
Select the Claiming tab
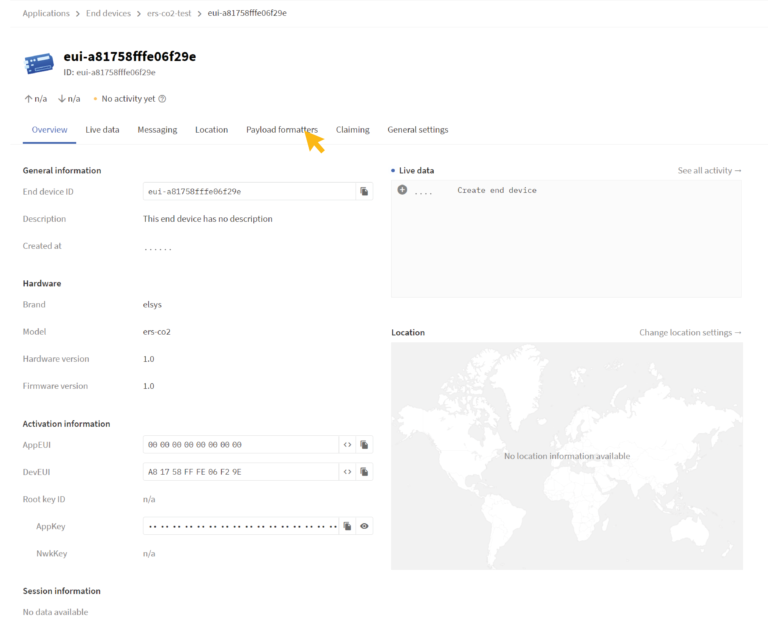coord(352,130)
